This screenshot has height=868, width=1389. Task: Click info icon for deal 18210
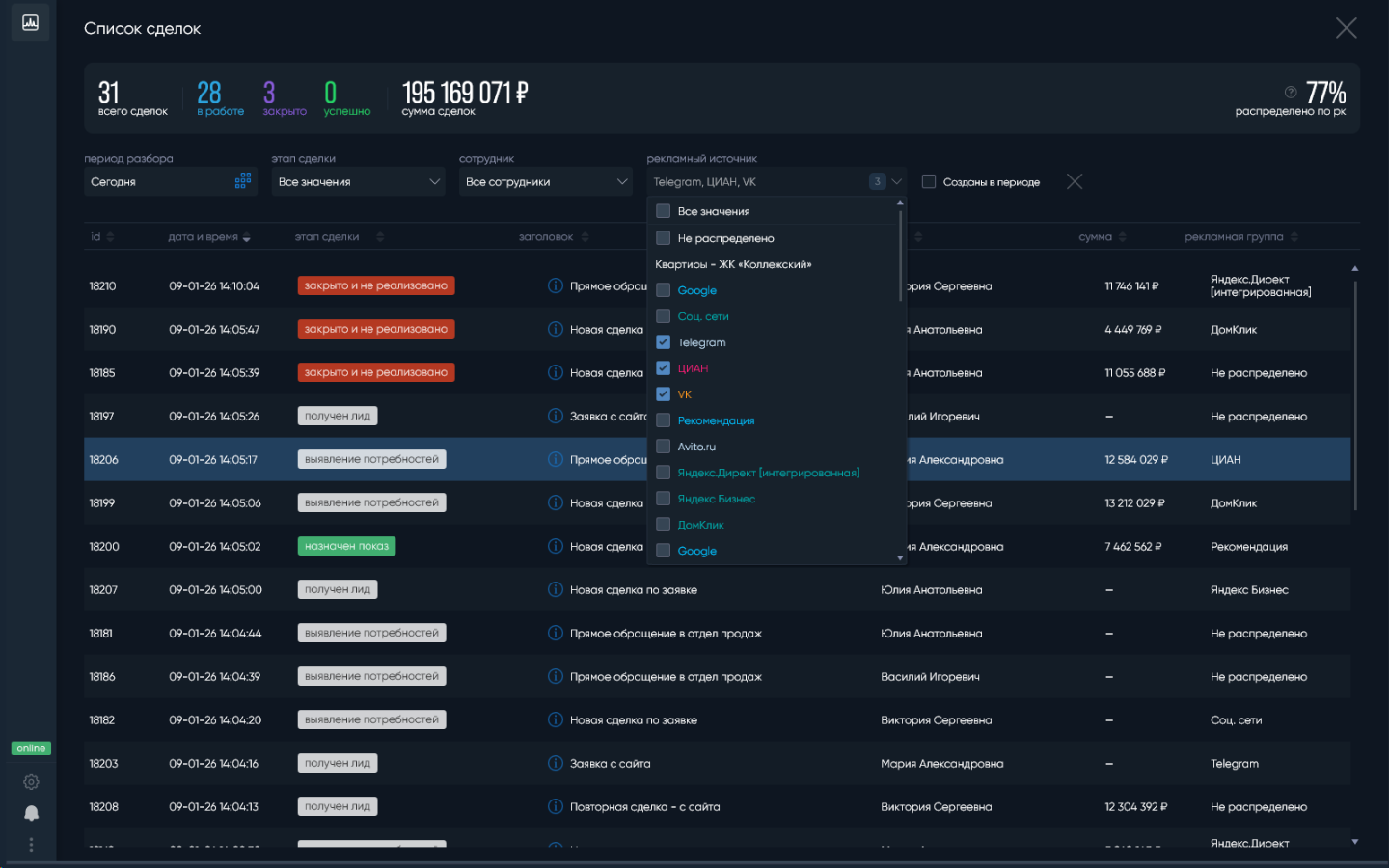pyautogui.click(x=556, y=285)
